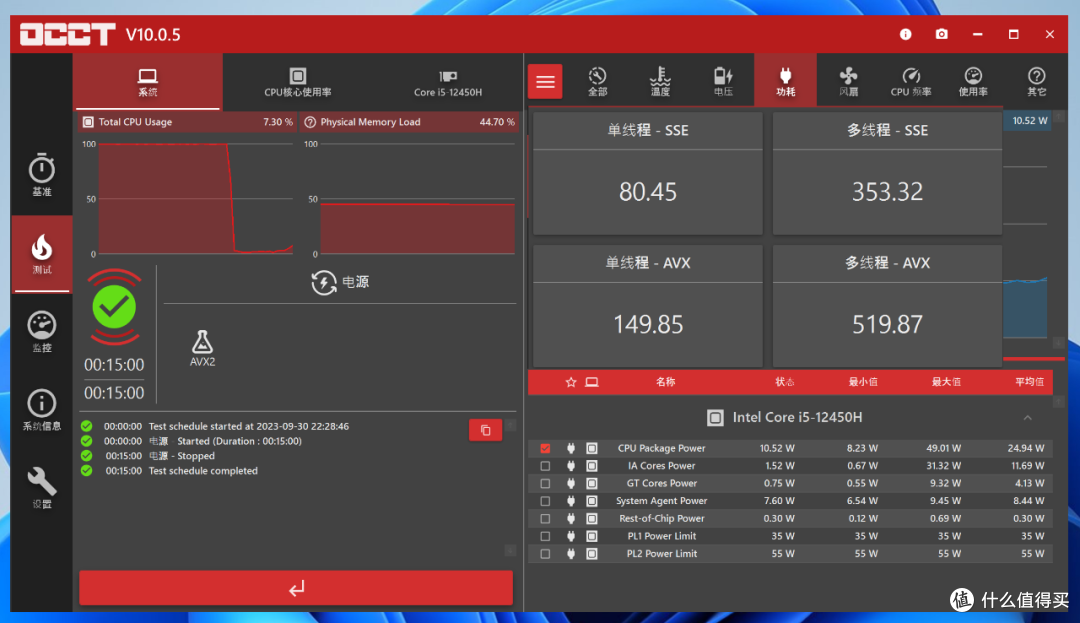Image resolution: width=1080 pixels, height=623 pixels.
Task: Sort by 平均值 average column
Action: point(1030,382)
